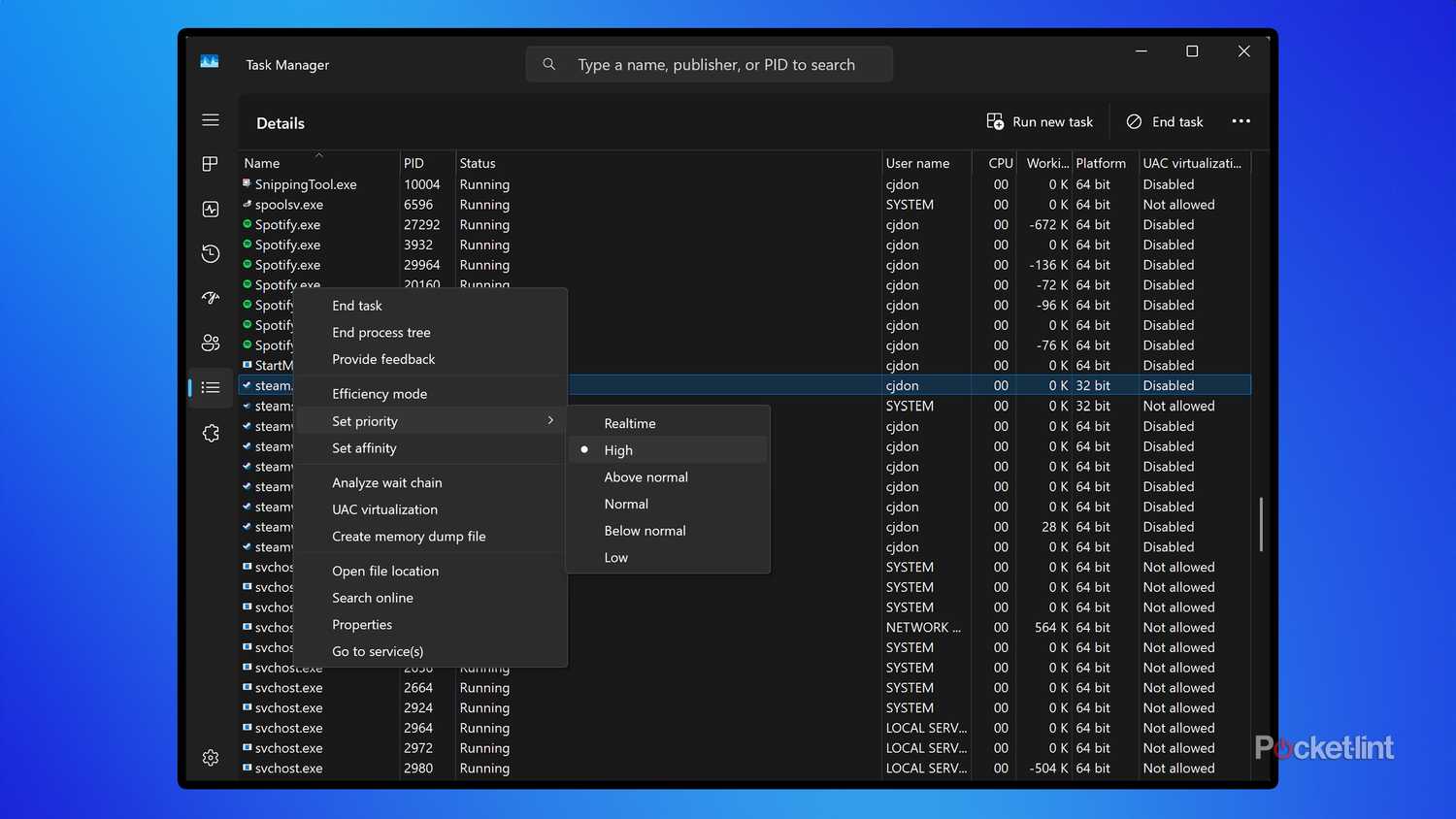Set priority to Realtime

coord(630,423)
